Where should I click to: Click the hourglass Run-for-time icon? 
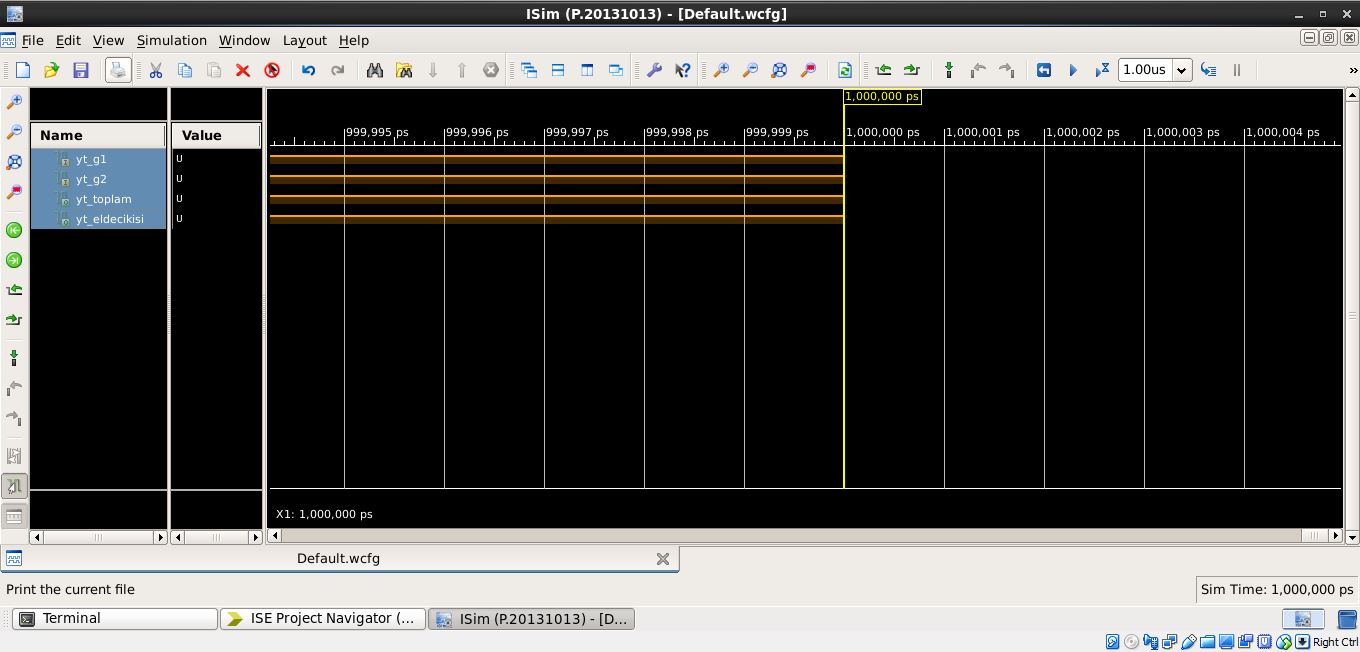1102,70
